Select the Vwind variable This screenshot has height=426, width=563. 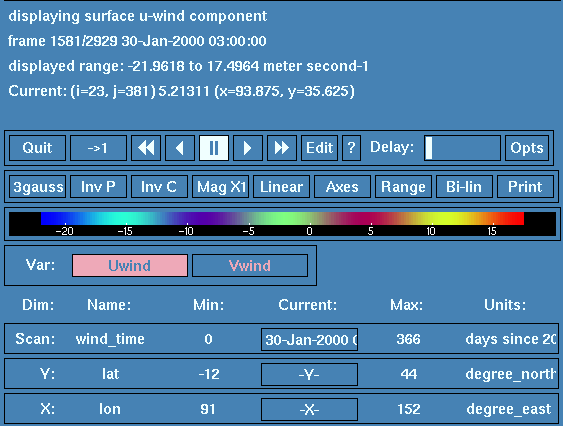(x=250, y=266)
